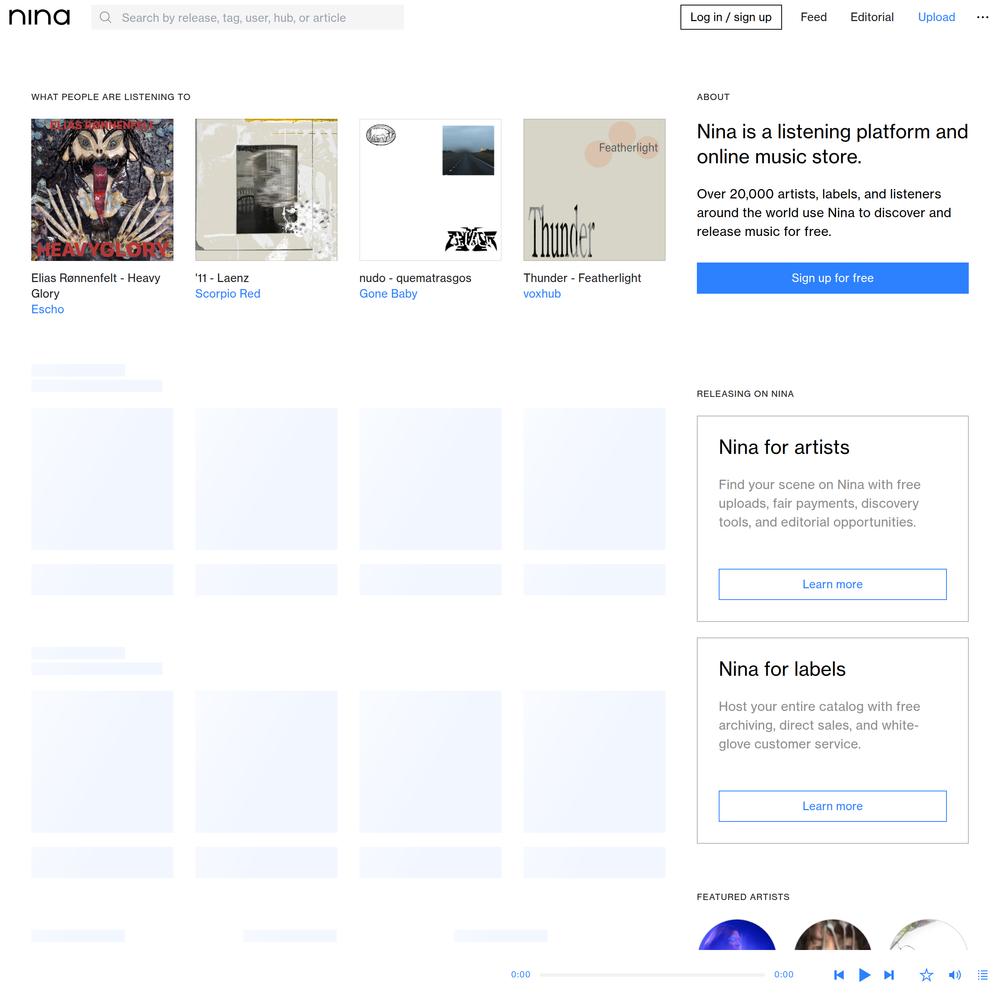Open the three-dot more menu
Image resolution: width=1000 pixels, height=1000 pixels.
982,17
